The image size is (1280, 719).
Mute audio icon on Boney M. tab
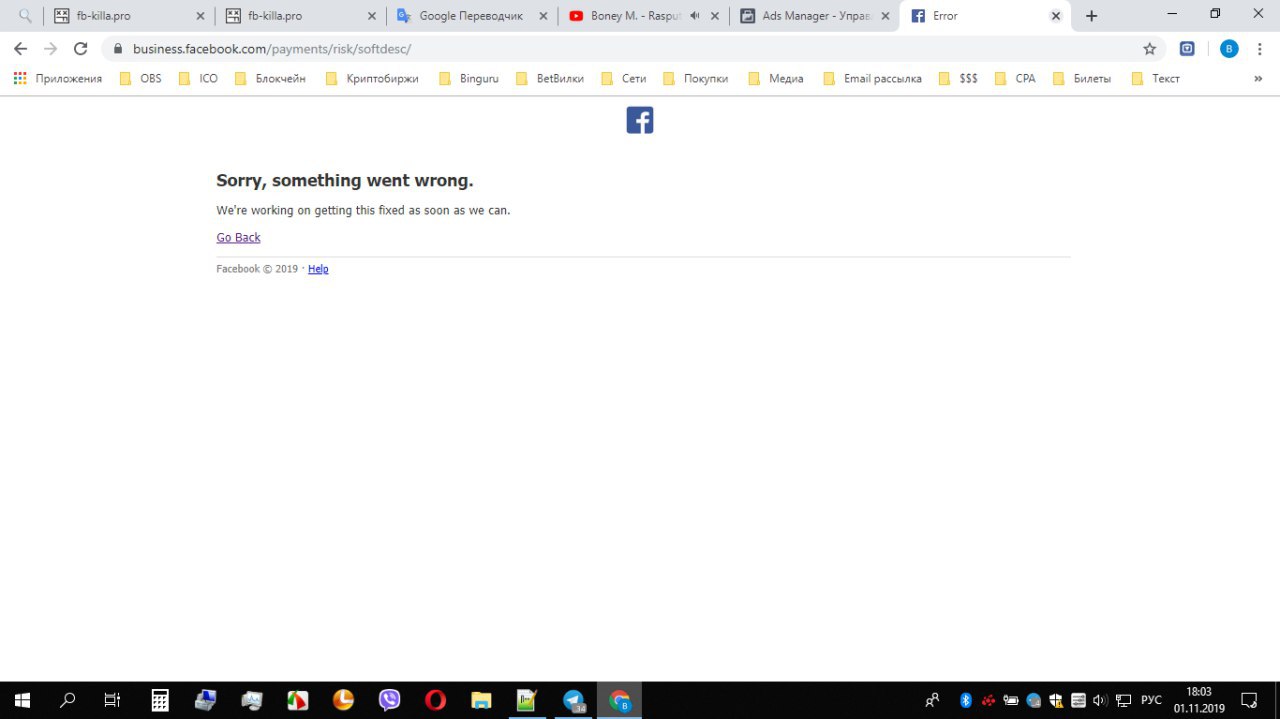[695, 16]
